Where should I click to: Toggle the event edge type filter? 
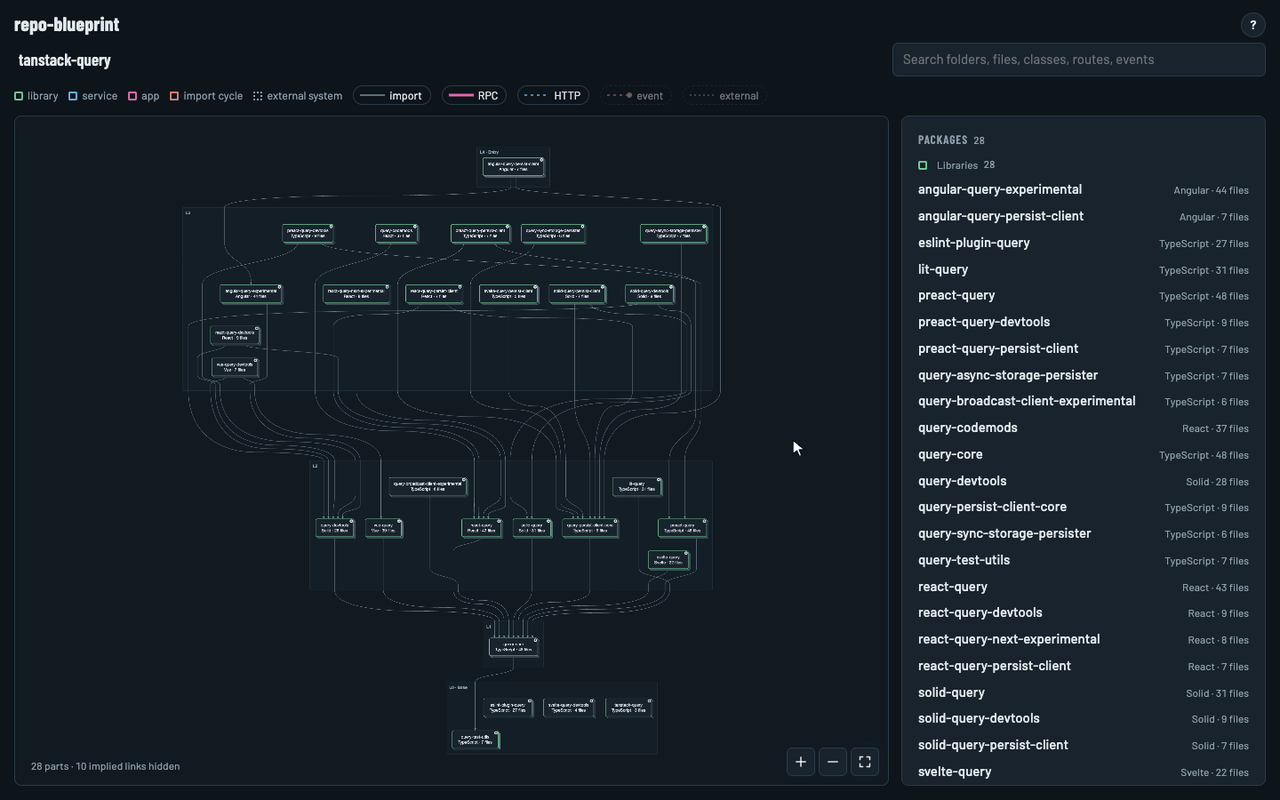coord(636,96)
